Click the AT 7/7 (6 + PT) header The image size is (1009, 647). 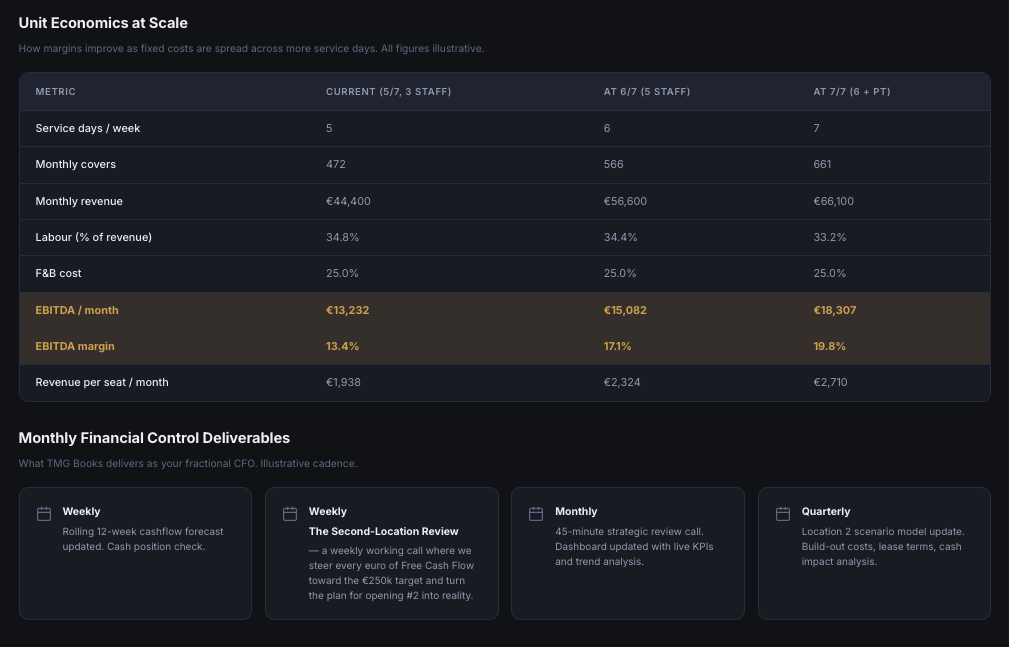(x=852, y=91)
